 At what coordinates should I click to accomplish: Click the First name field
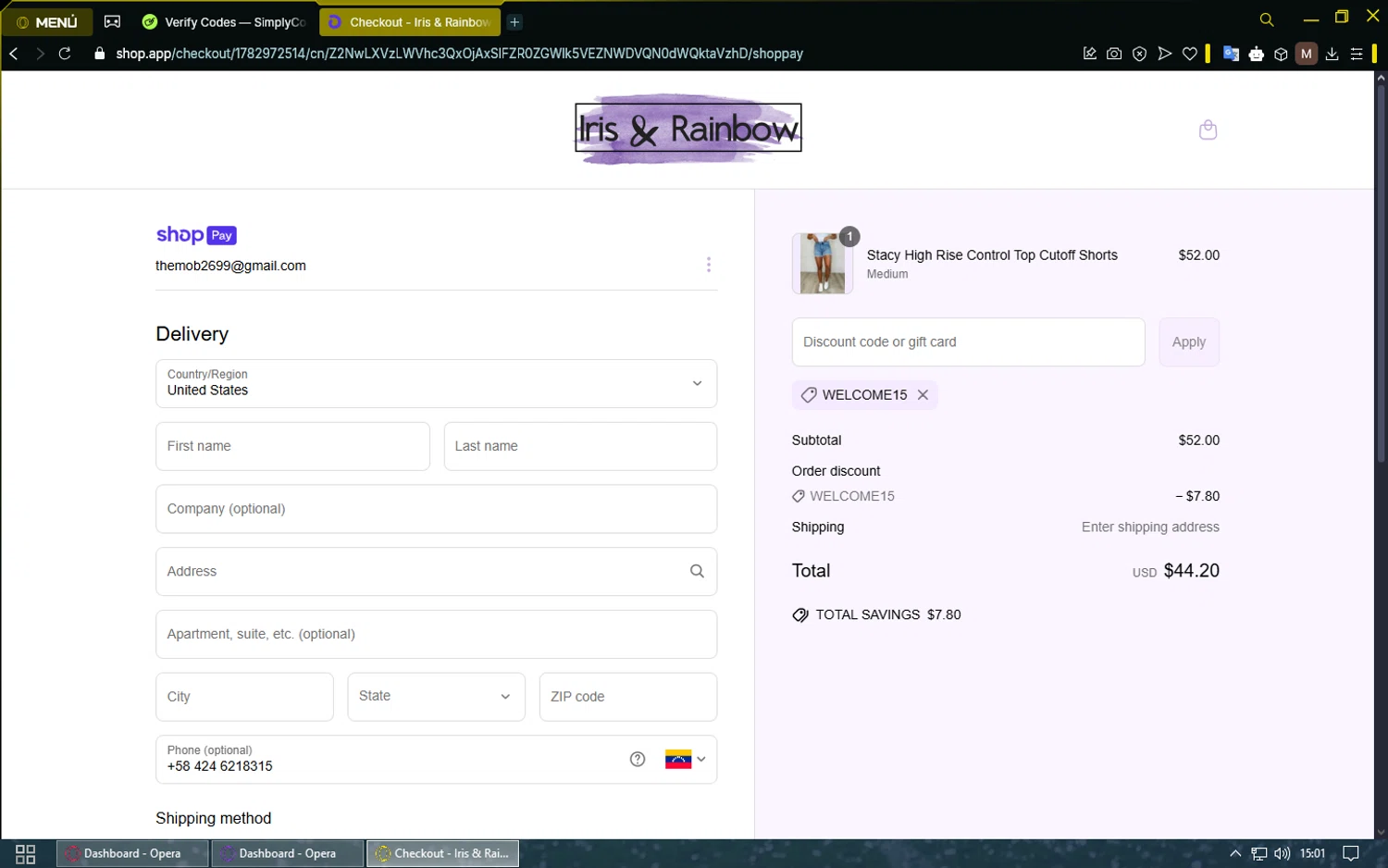[292, 446]
